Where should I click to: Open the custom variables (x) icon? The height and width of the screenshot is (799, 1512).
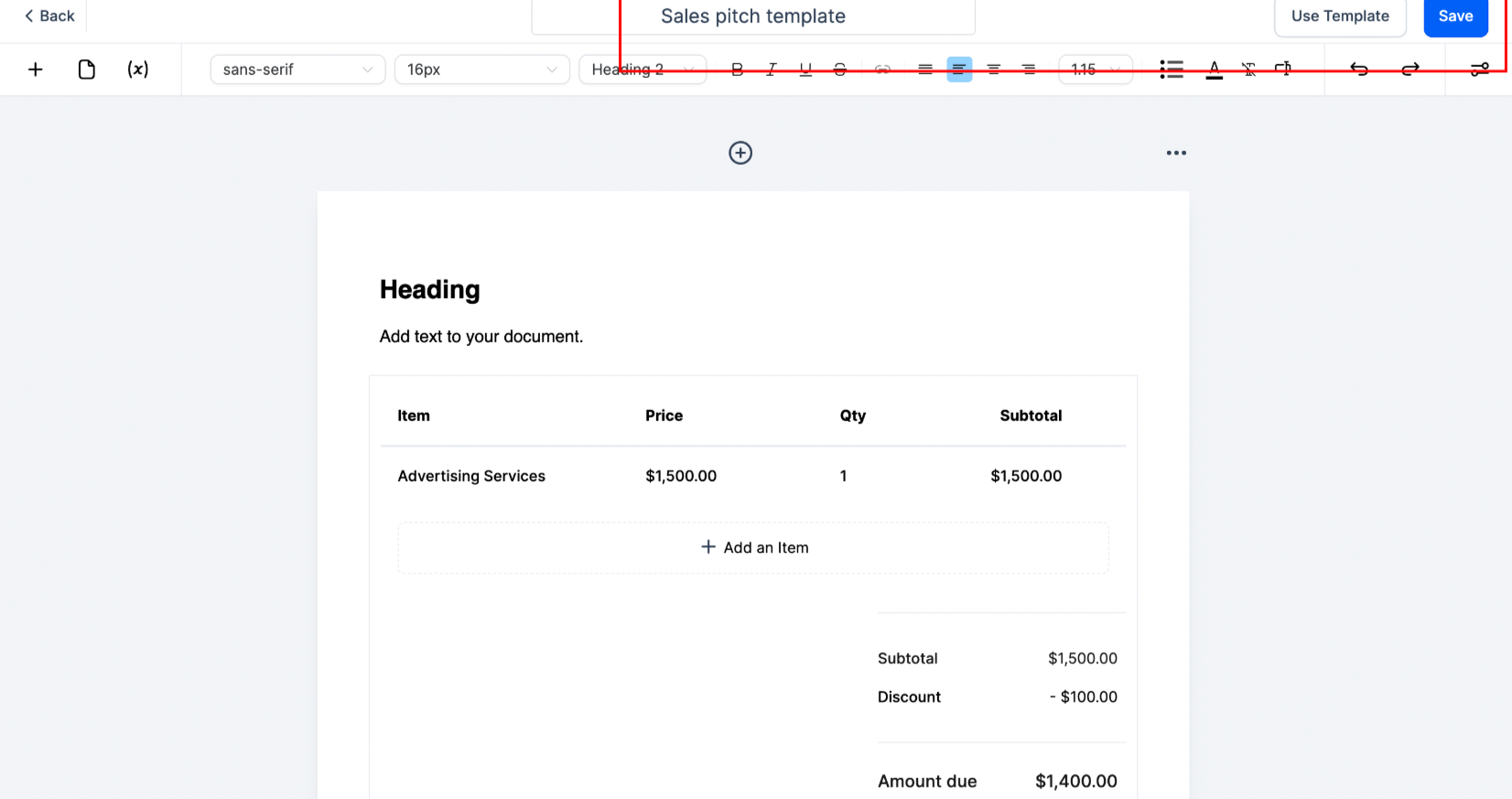(x=138, y=70)
